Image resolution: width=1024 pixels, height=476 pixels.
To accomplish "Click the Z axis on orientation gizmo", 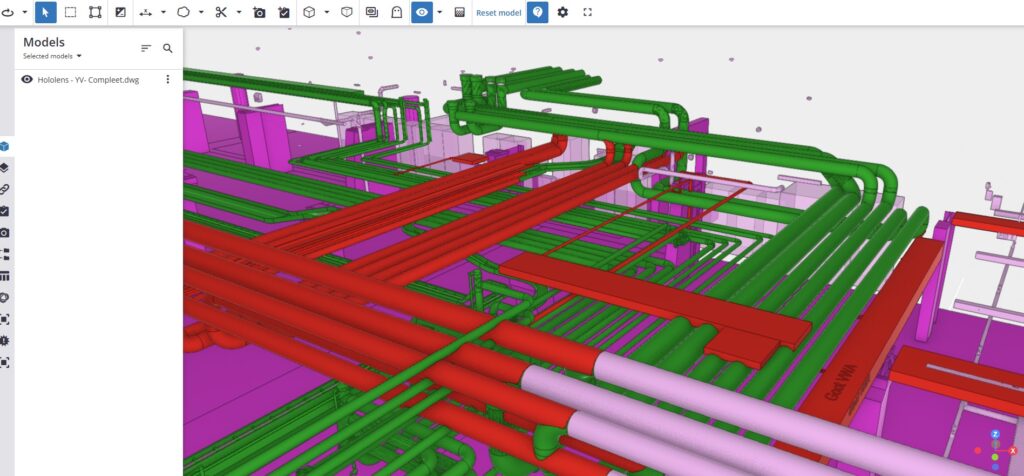I will [x=995, y=434].
